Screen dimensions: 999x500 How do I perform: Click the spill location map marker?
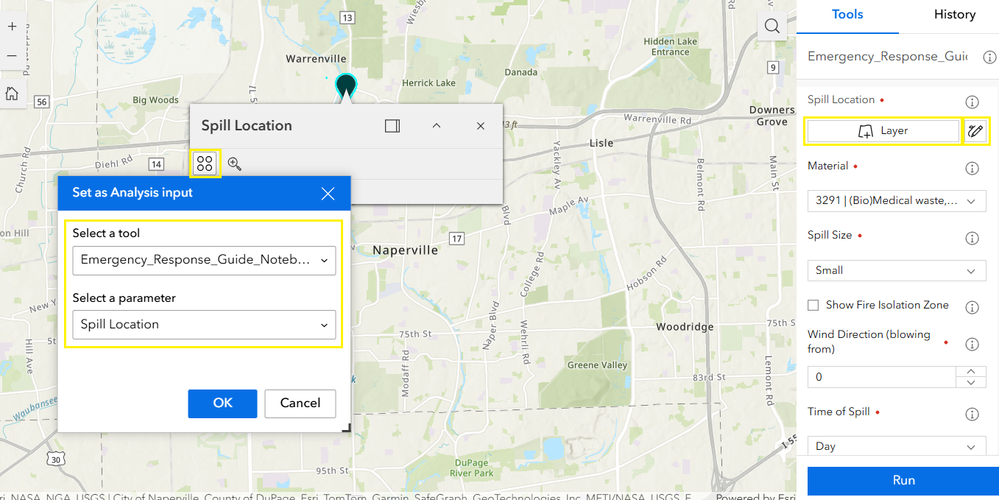click(x=345, y=85)
